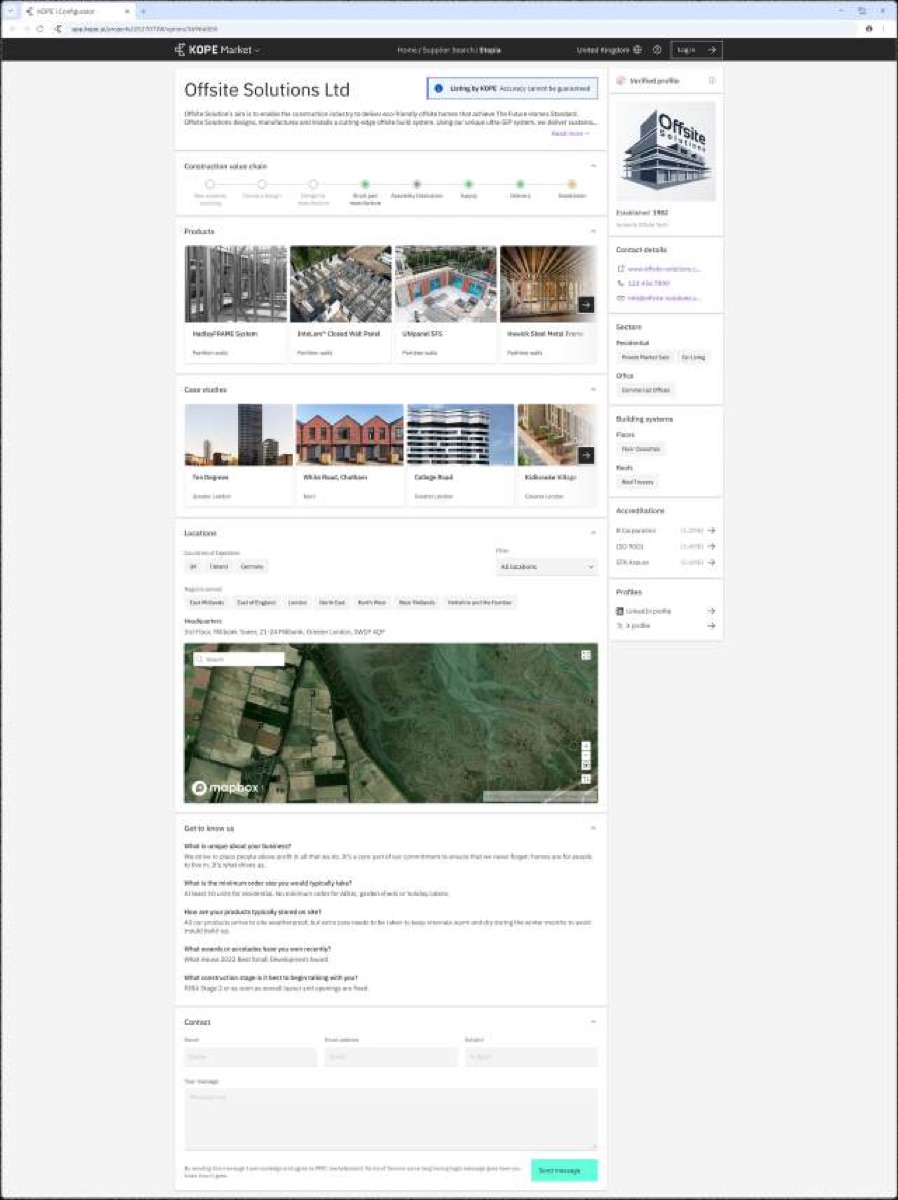The image size is (898, 1200).
Task: Collapse the Case studies section
Action: [x=593, y=389]
